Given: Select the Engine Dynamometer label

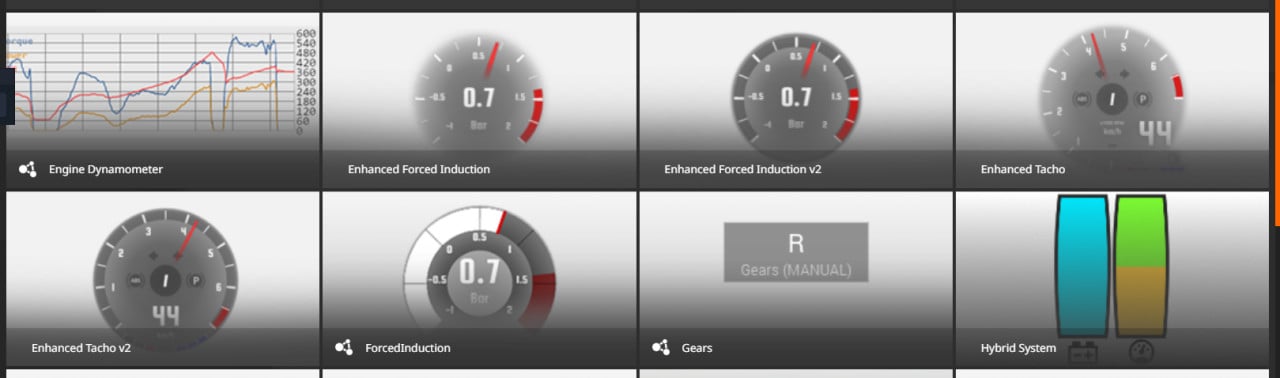Looking at the screenshot, I should tap(106, 169).
